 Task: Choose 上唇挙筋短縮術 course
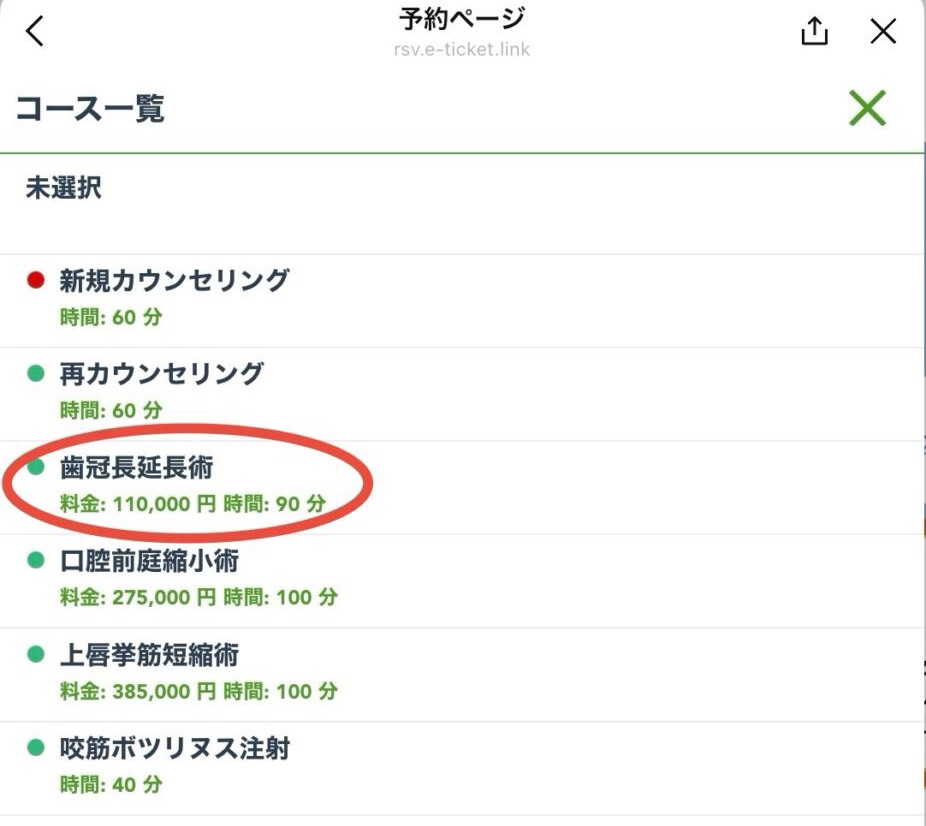149,655
